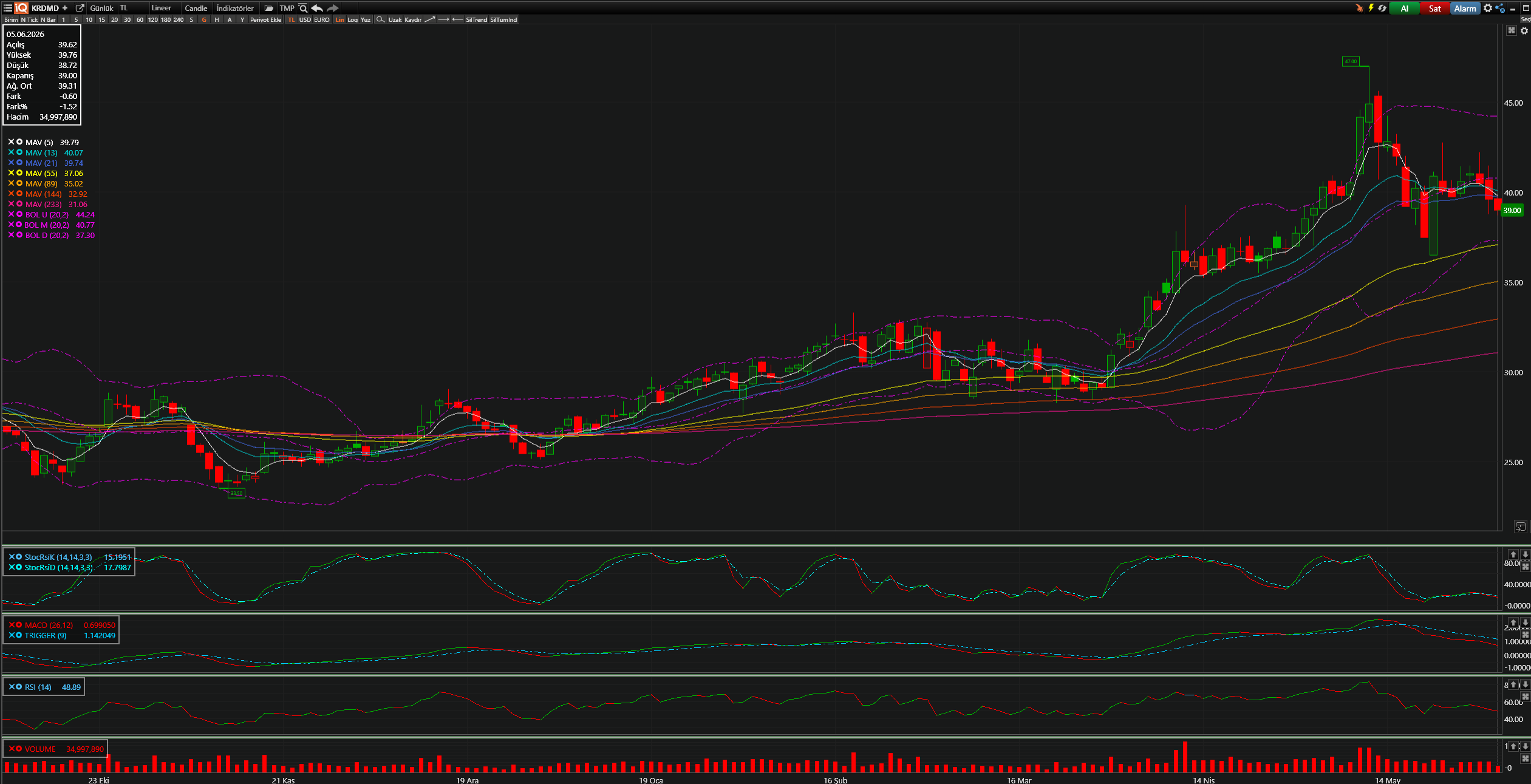Click the chart zoom search icon
The image size is (1531, 784).
coord(303,8)
